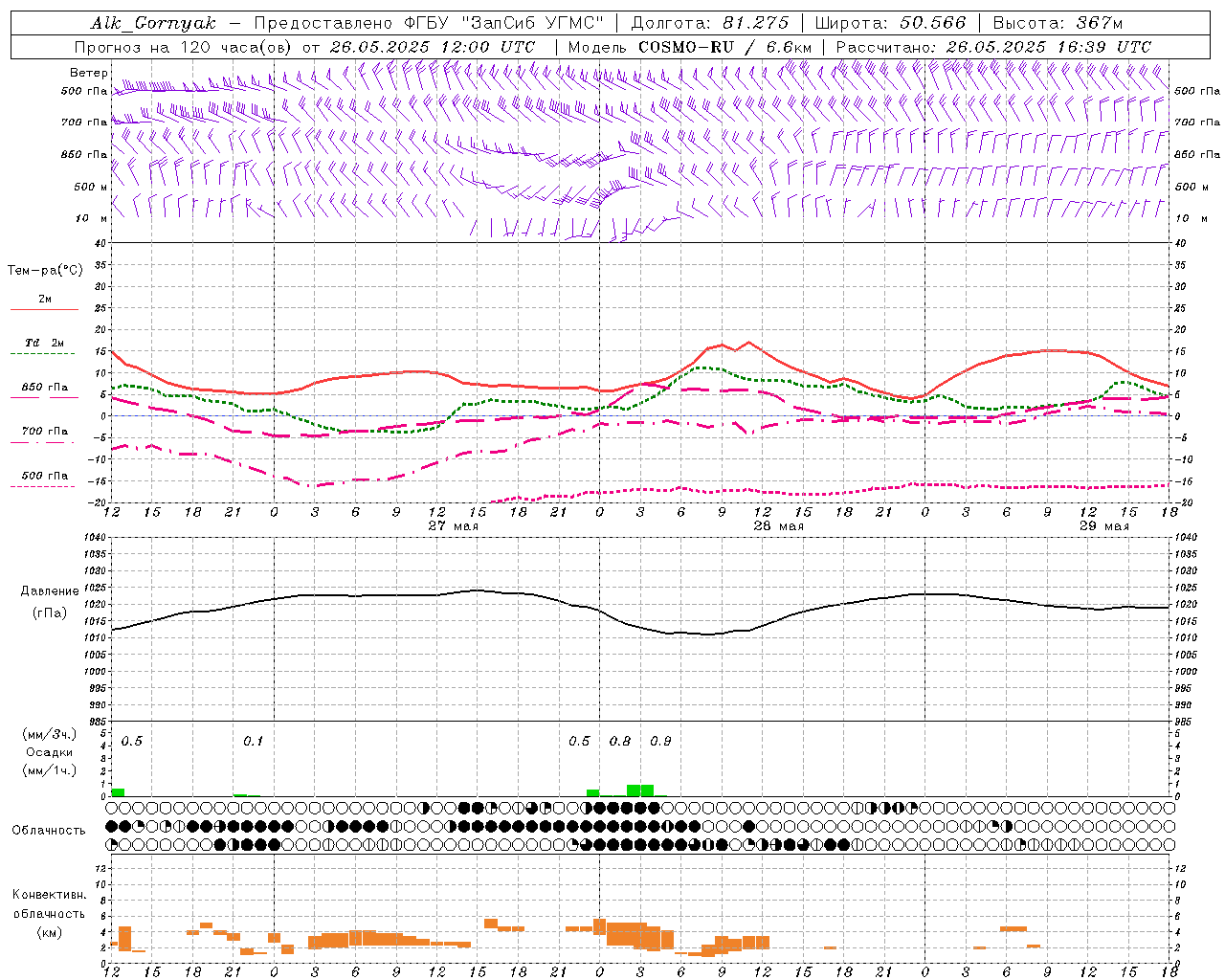Click the 27 мая date label
This screenshot has height=980, width=1225.
(x=453, y=526)
